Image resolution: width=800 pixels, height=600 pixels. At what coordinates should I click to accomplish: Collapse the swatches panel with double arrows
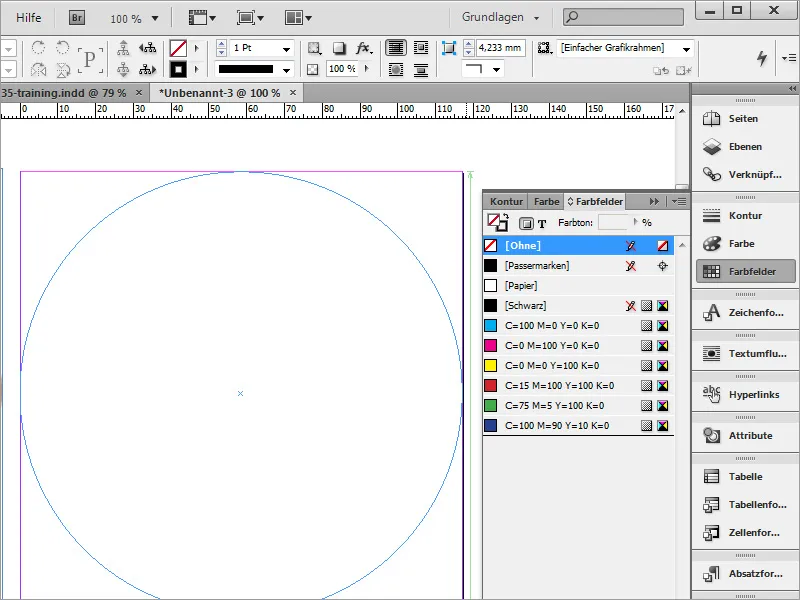point(654,202)
